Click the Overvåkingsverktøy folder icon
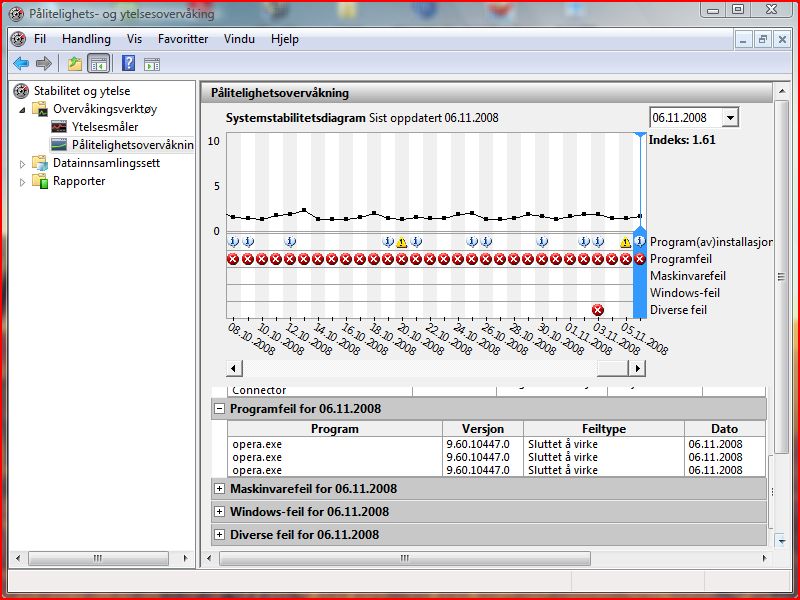 pyautogui.click(x=40, y=109)
